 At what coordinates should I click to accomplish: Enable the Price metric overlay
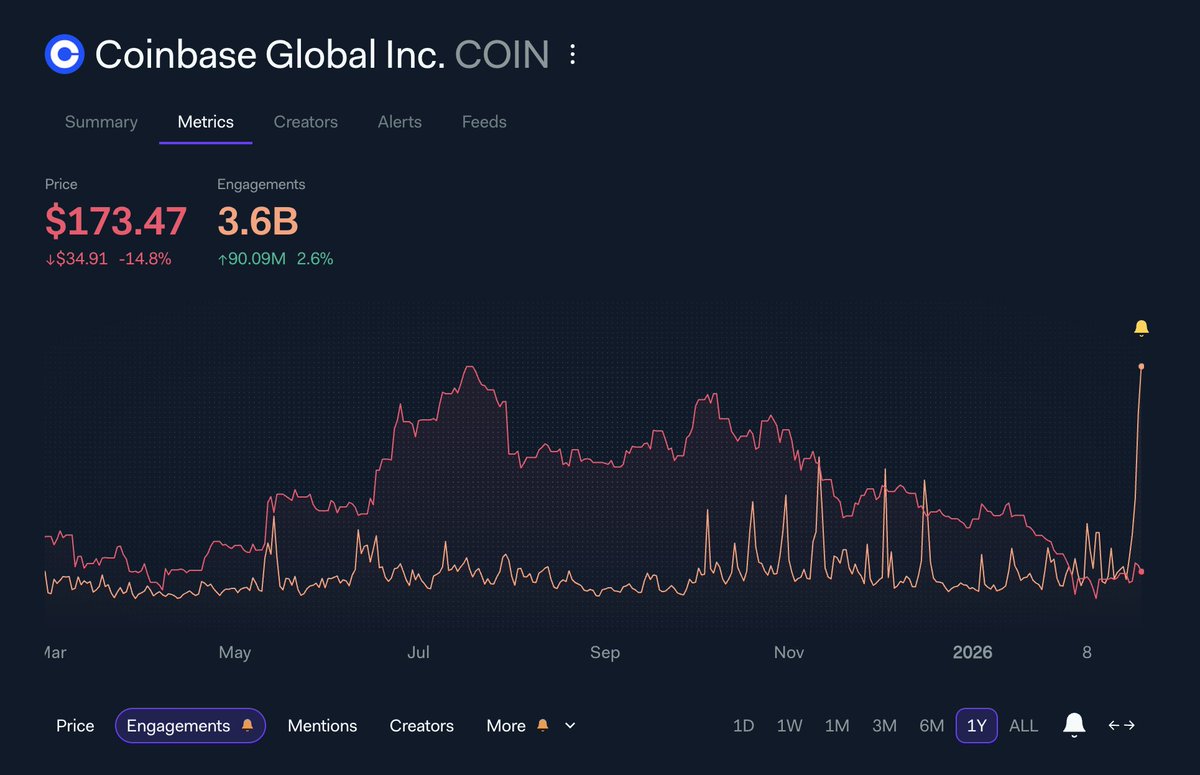(x=75, y=725)
